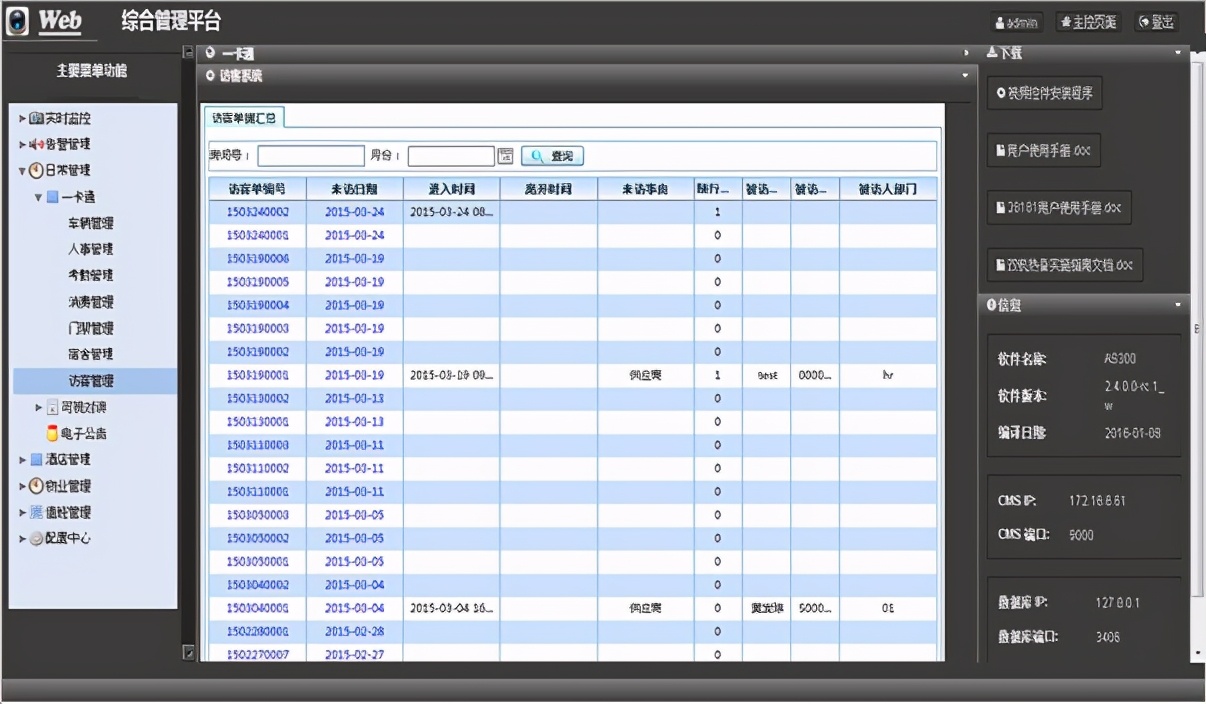1206x704 pixels.
Task: Click the 单据号 text input field
Action: (x=311, y=156)
